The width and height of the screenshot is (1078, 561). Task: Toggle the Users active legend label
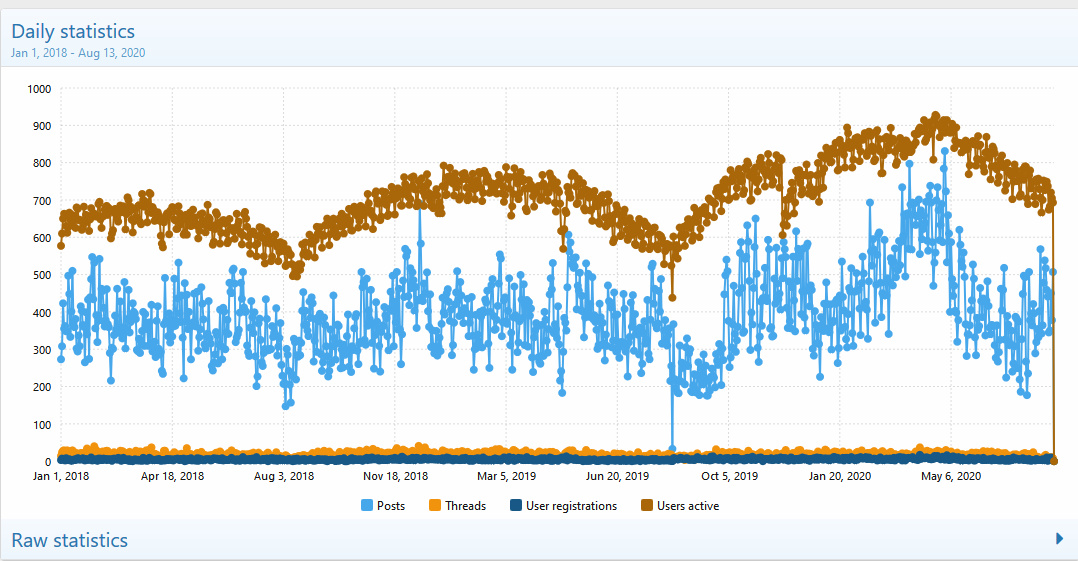point(688,506)
